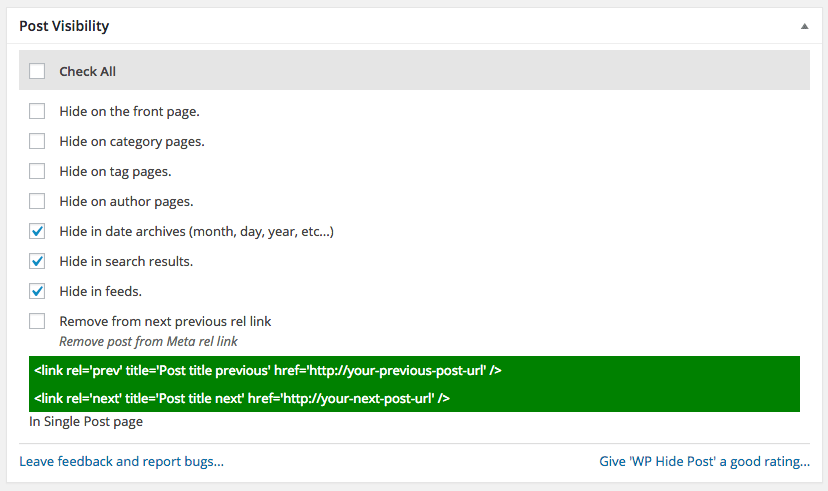Click the Post Visibility panel title
Viewport: 828px width, 491px height.
(x=64, y=26)
